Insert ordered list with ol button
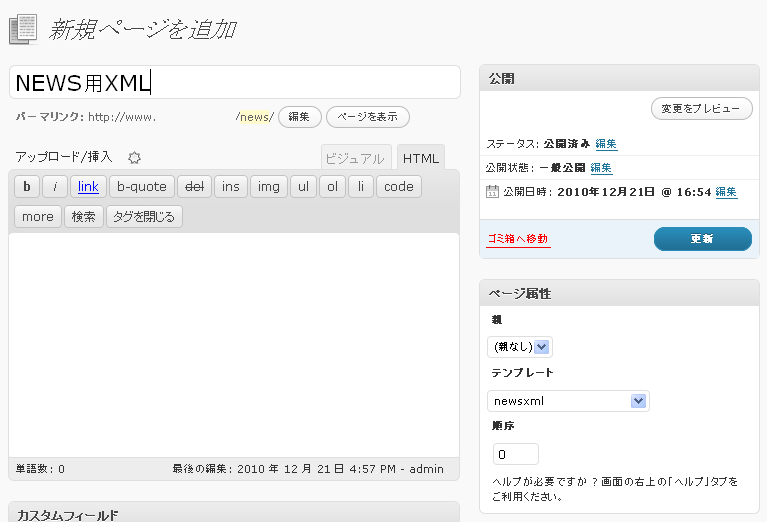 pos(332,186)
